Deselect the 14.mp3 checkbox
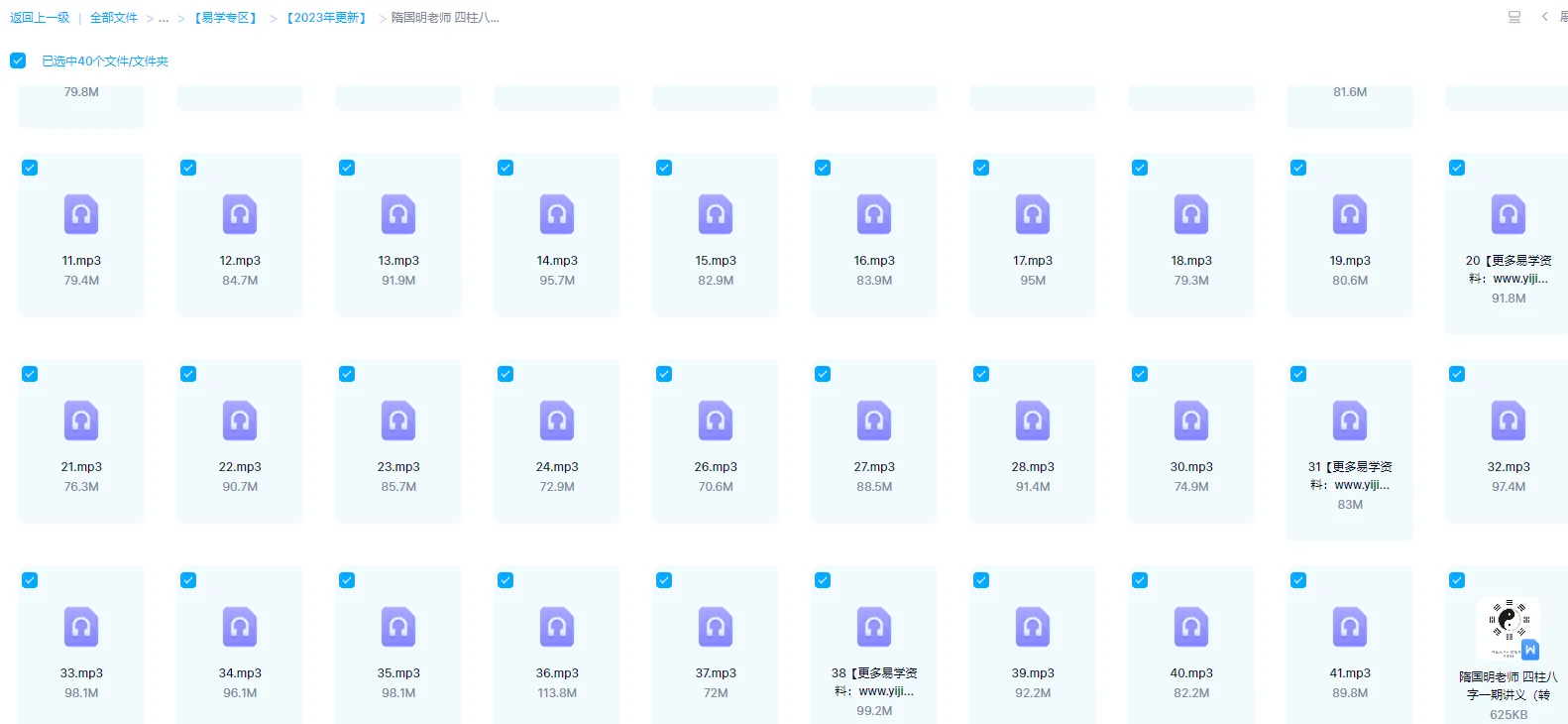The width and height of the screenshot is (1568, 724). 505,168
